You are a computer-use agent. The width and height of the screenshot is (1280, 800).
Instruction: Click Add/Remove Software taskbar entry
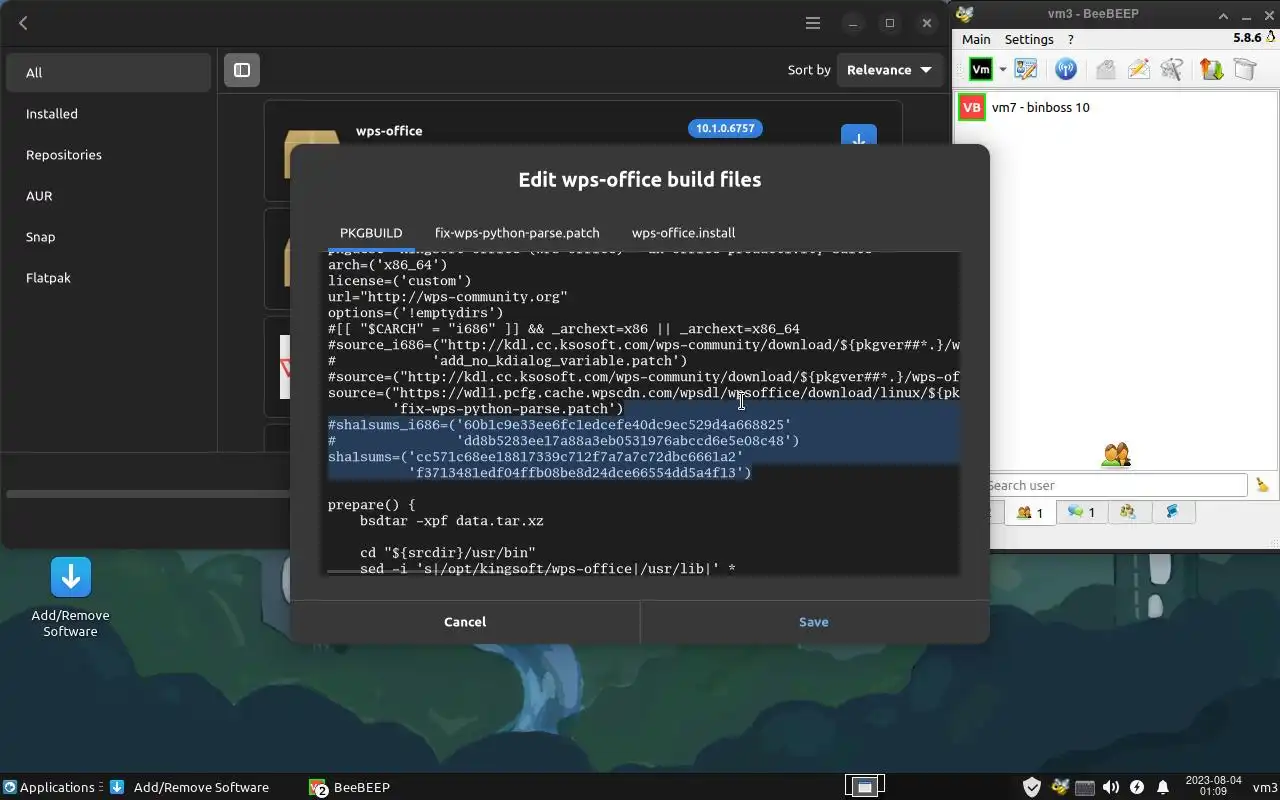click(189, 787)
